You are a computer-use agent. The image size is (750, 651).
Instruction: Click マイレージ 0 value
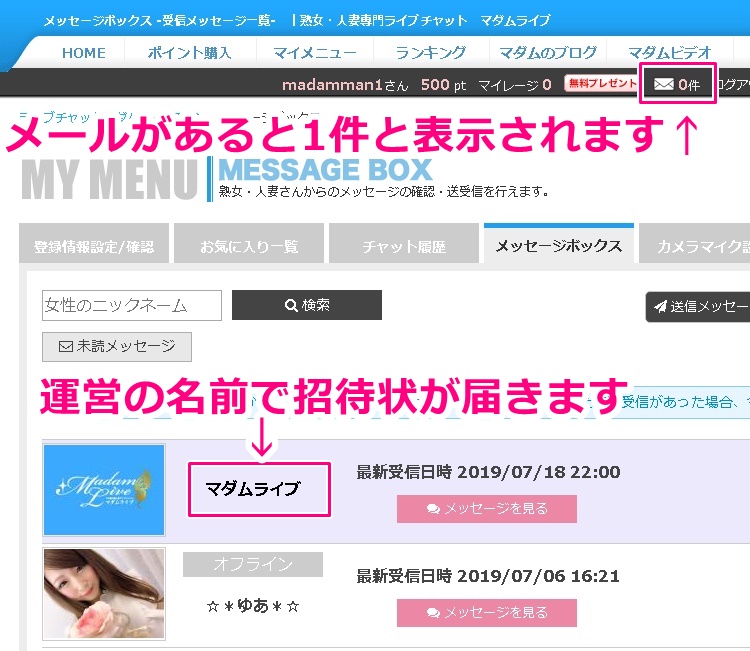(515, 85)
